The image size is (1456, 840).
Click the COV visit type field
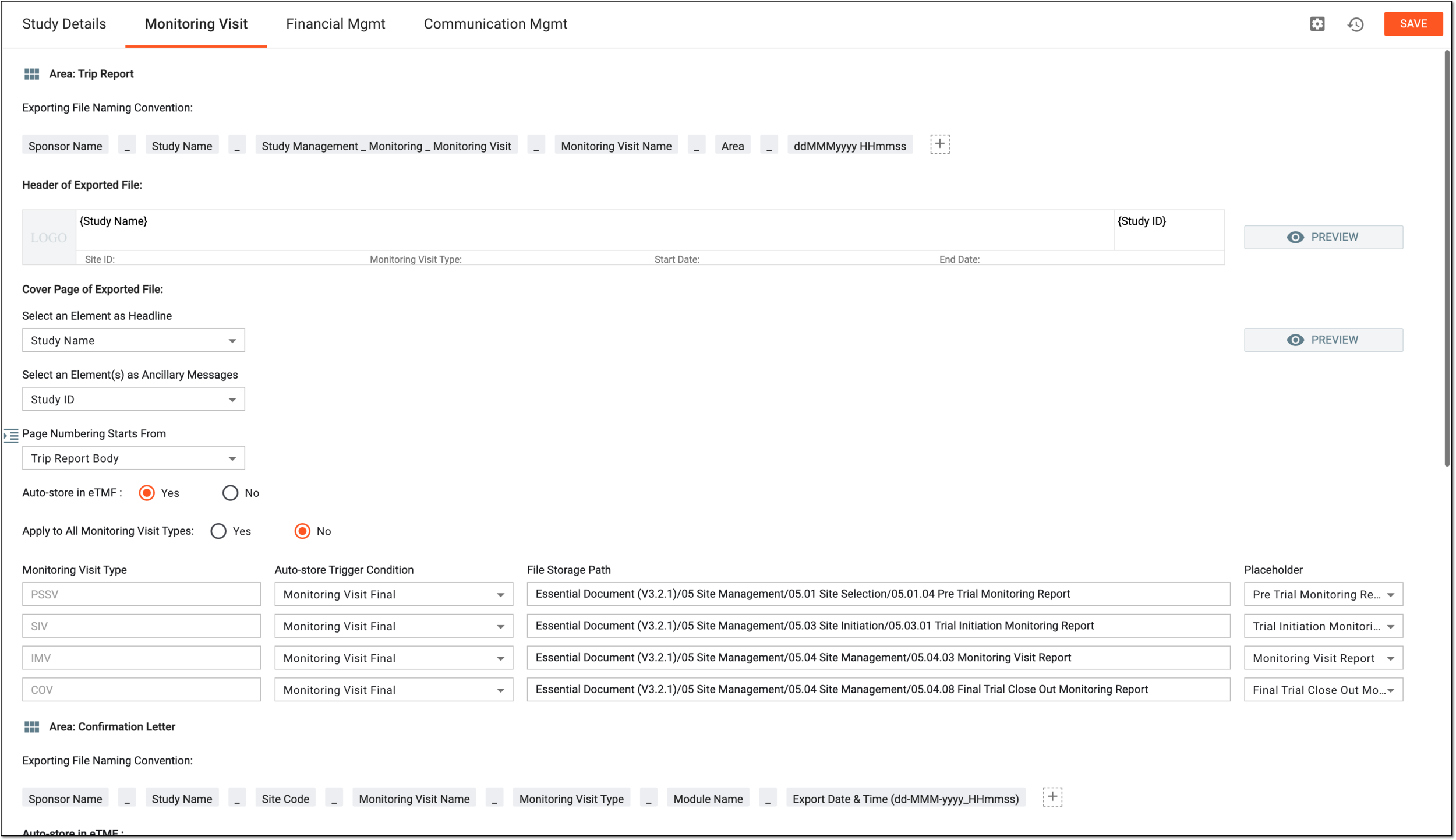coord(142,690)
